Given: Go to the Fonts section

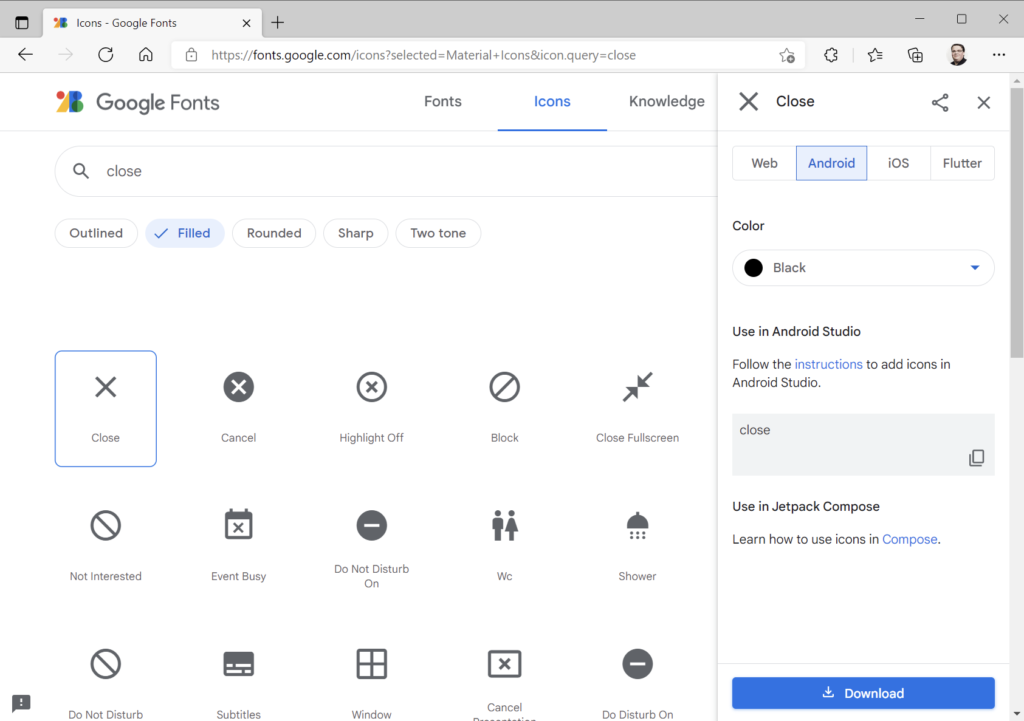Looking at the screenshot, I should click(x=442, y=101).
